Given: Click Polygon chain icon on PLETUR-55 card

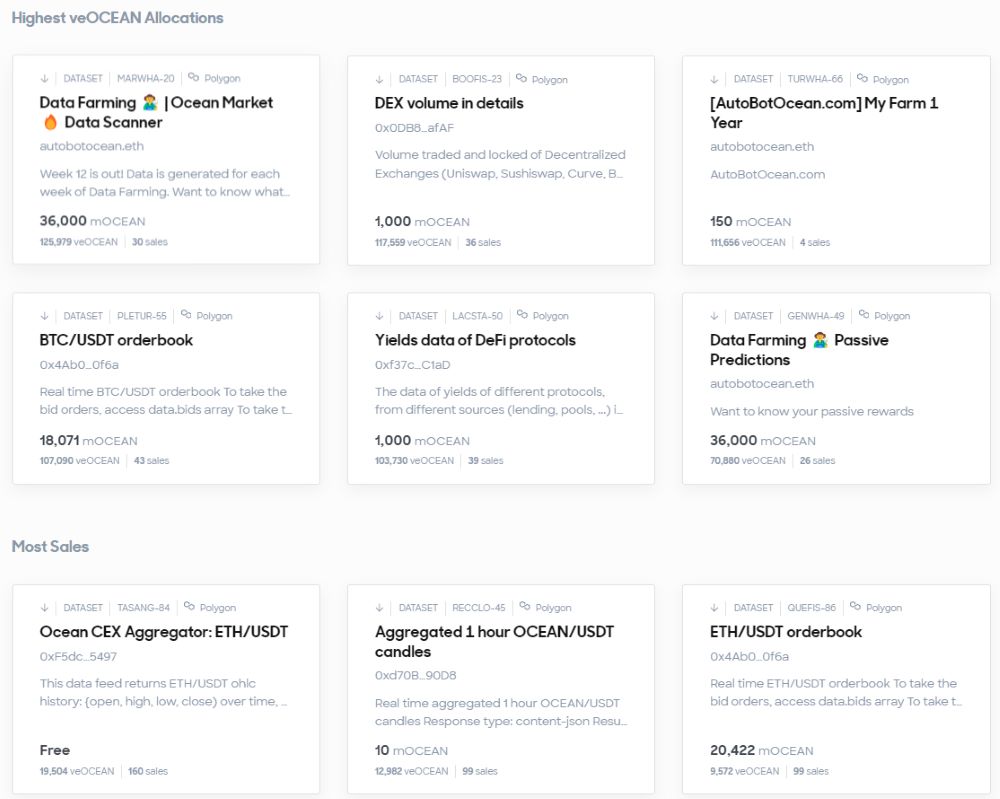Looking at the screenshot, I should (186, 315).
